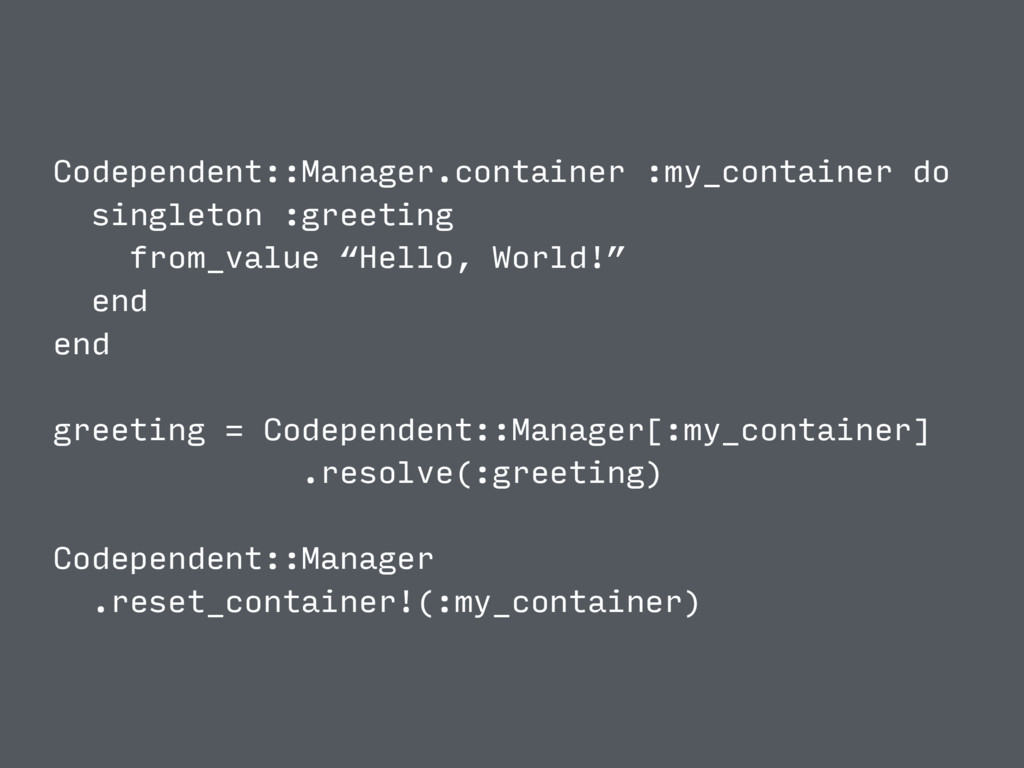The image size is (1024, 768).
Task: Click the singleton keyword
Action: 177,217
